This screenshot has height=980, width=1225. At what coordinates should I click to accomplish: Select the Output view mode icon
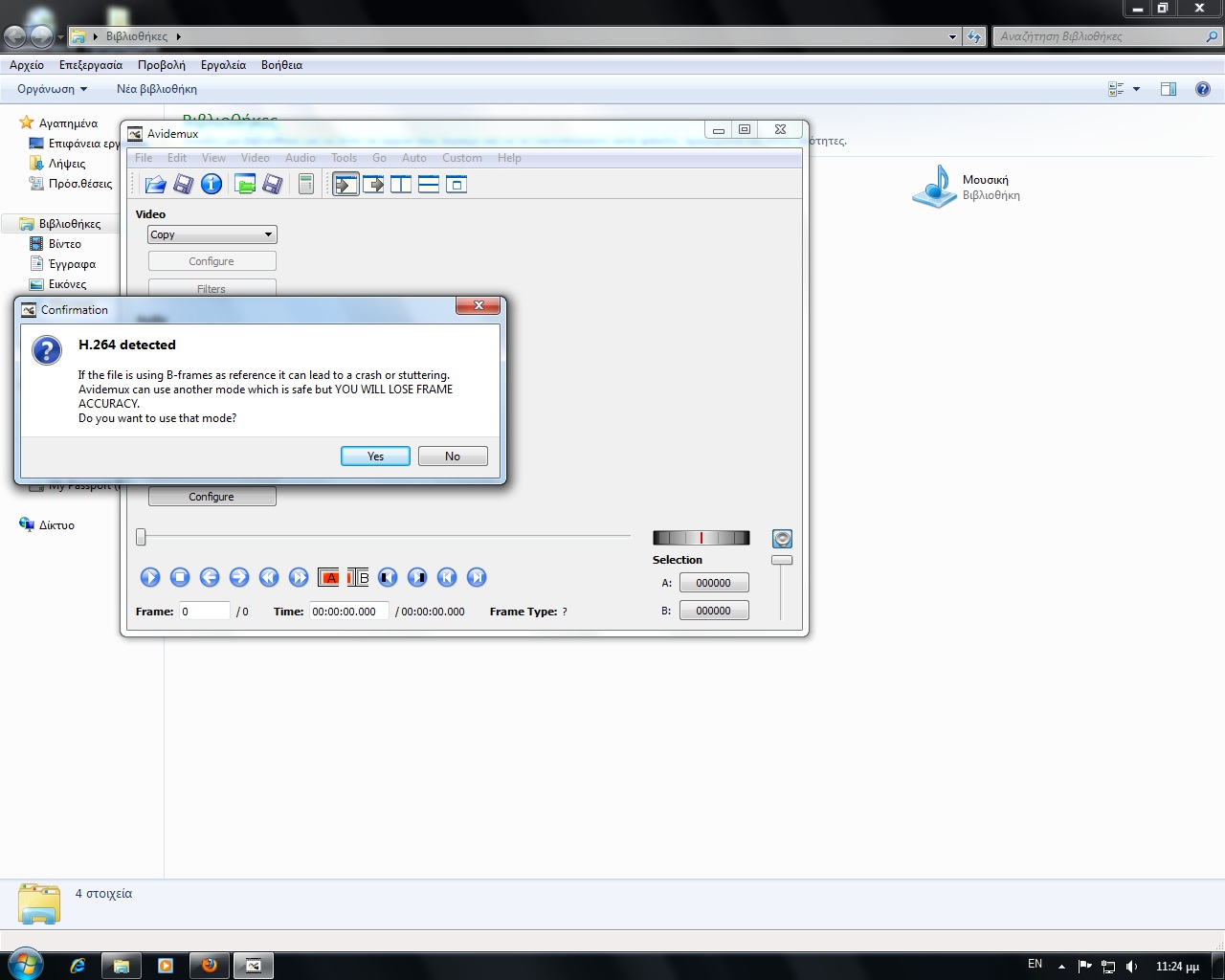tap(374, 184)
